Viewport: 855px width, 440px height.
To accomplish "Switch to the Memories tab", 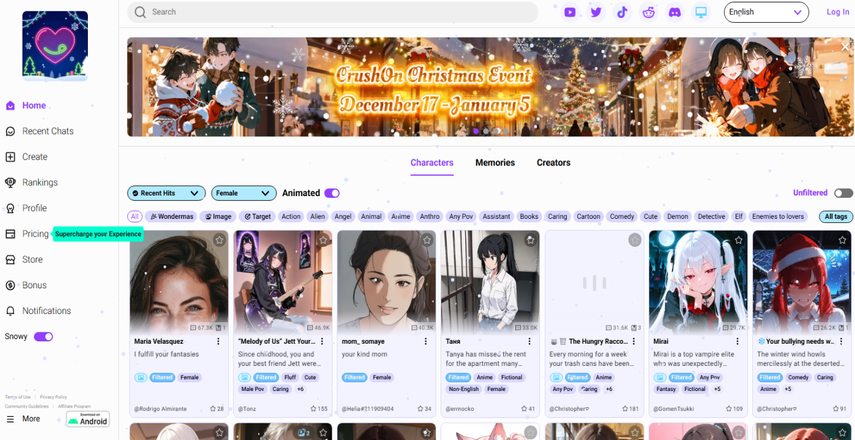I will coord(495,162).
